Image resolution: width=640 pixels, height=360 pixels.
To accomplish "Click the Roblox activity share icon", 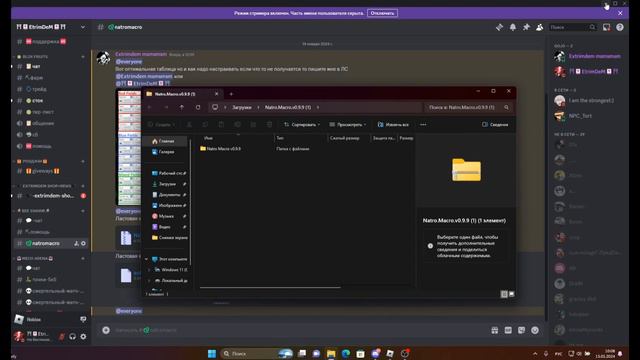I will coord(83,319).
